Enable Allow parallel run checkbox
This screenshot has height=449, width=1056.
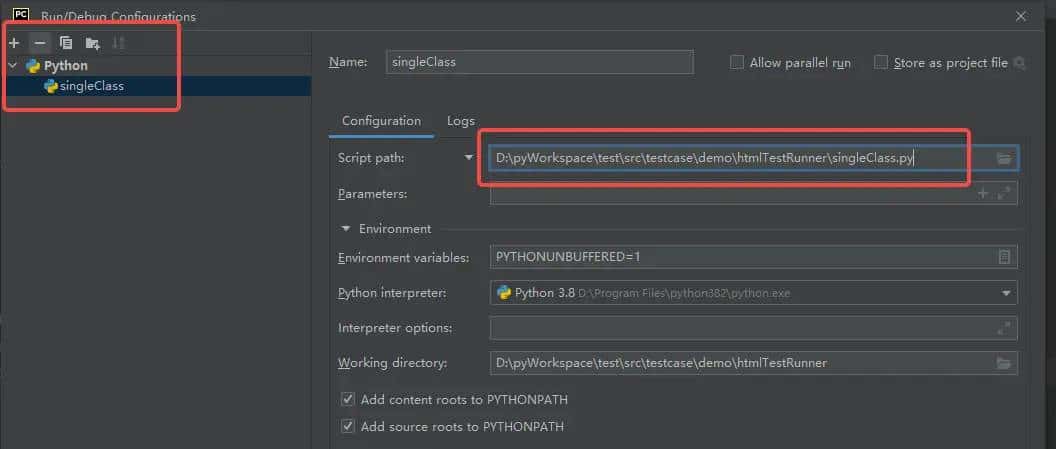[737, 62]
